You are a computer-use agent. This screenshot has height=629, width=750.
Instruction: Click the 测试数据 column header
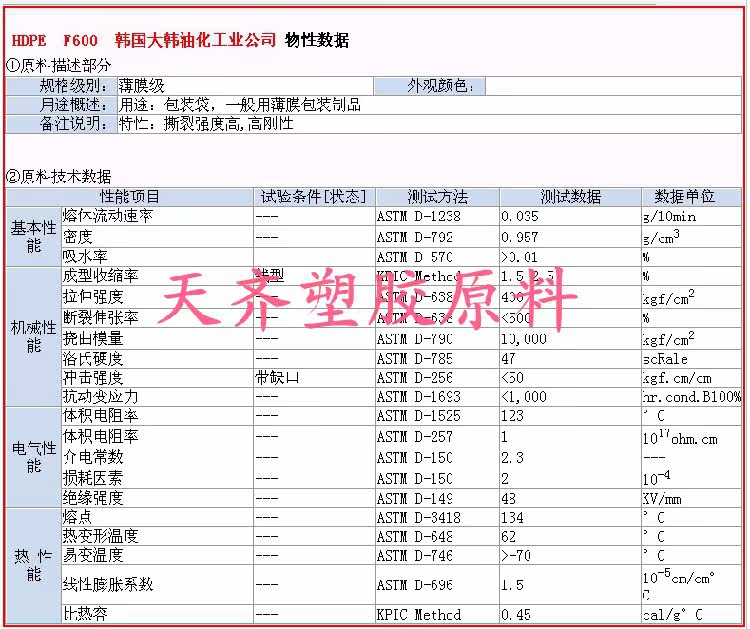coord(570,197)
